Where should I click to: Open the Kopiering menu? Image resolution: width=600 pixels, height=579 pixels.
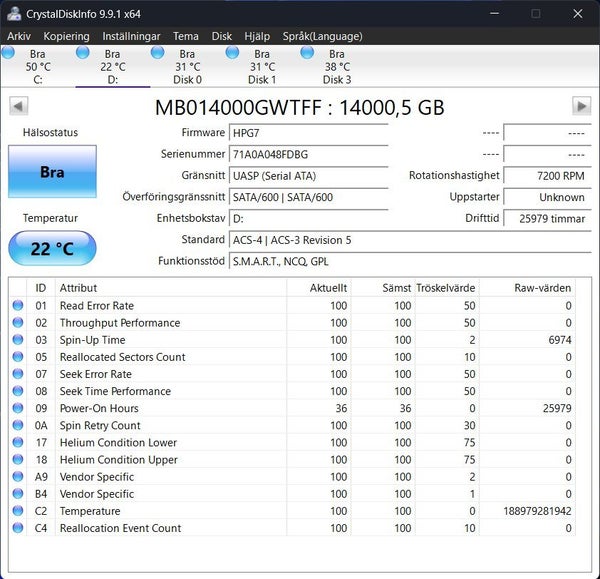(66, 36)
